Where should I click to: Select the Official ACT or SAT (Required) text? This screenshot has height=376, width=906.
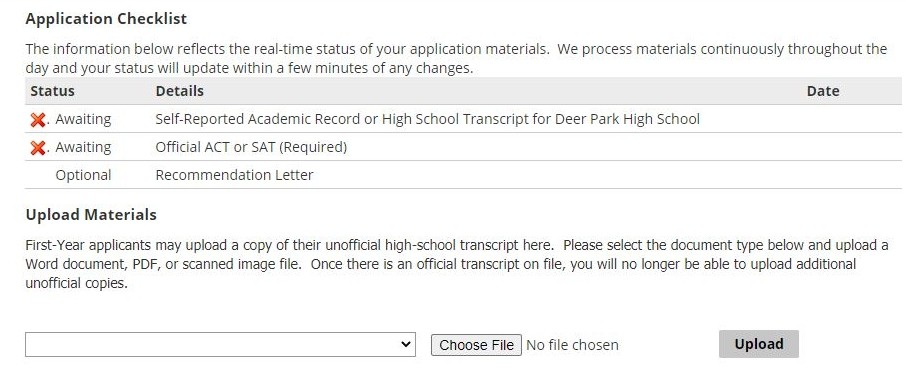(x=251, y=147)
